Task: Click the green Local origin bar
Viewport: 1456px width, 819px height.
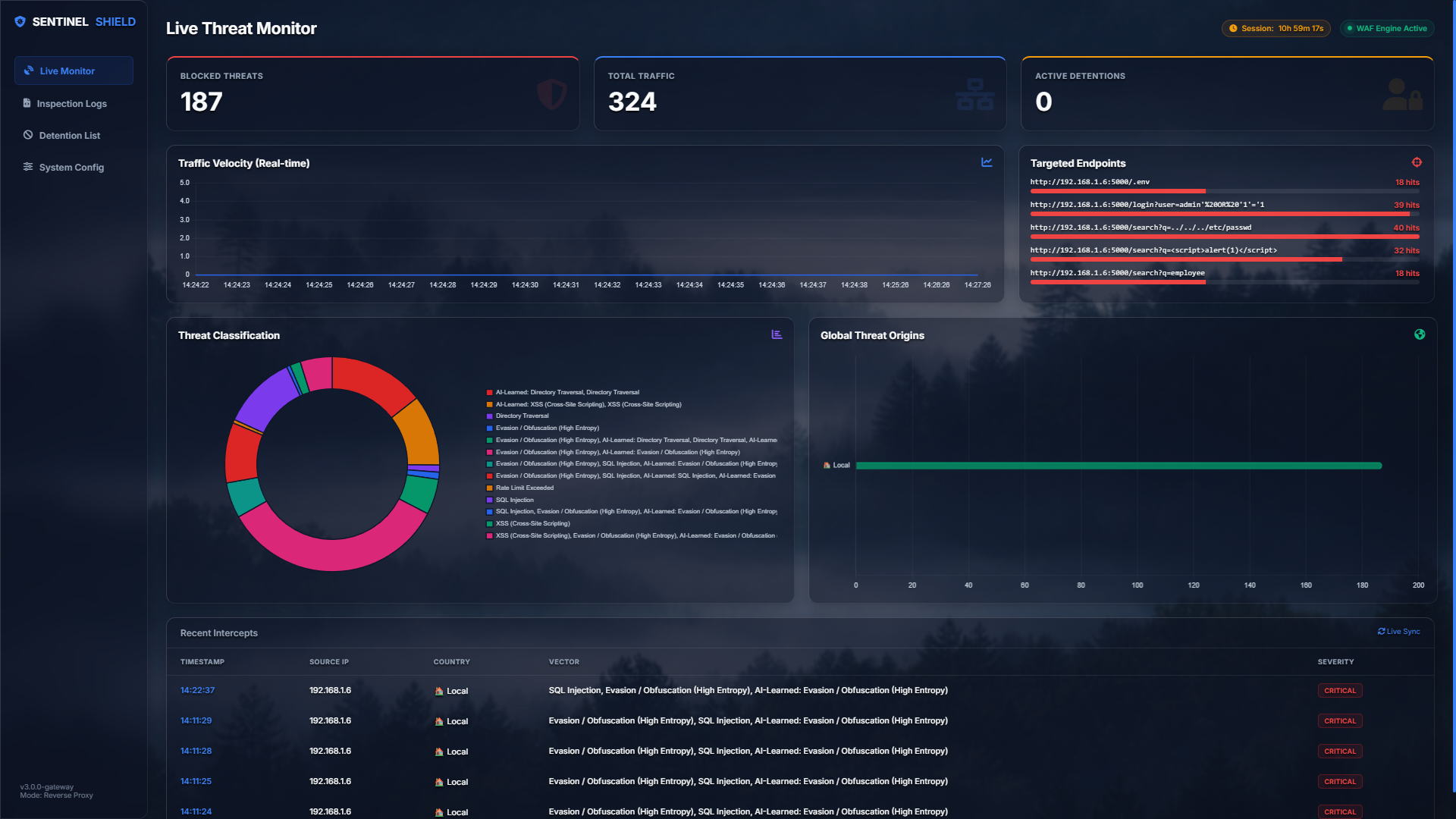Action: (x=1119, y=466)
